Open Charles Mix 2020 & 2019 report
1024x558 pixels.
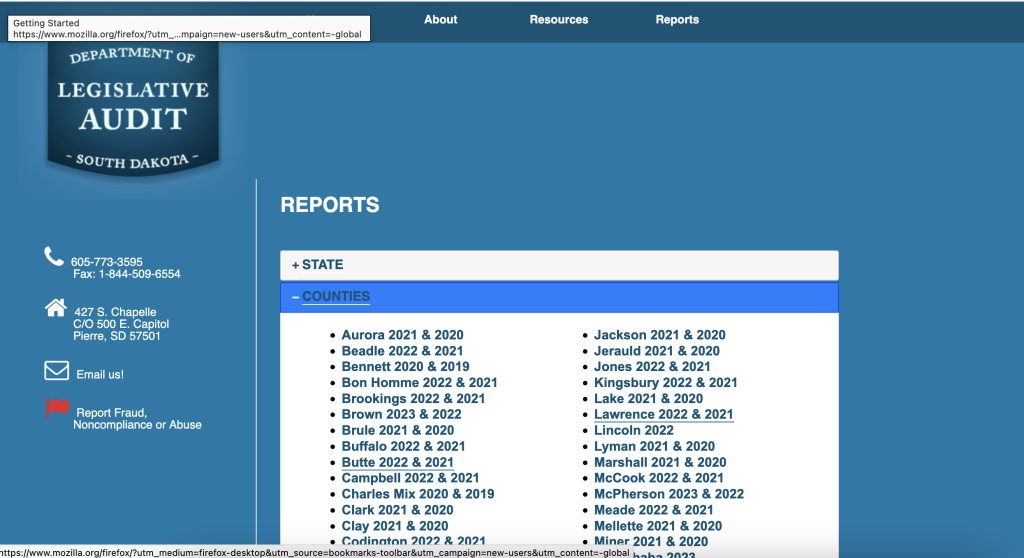417,494
